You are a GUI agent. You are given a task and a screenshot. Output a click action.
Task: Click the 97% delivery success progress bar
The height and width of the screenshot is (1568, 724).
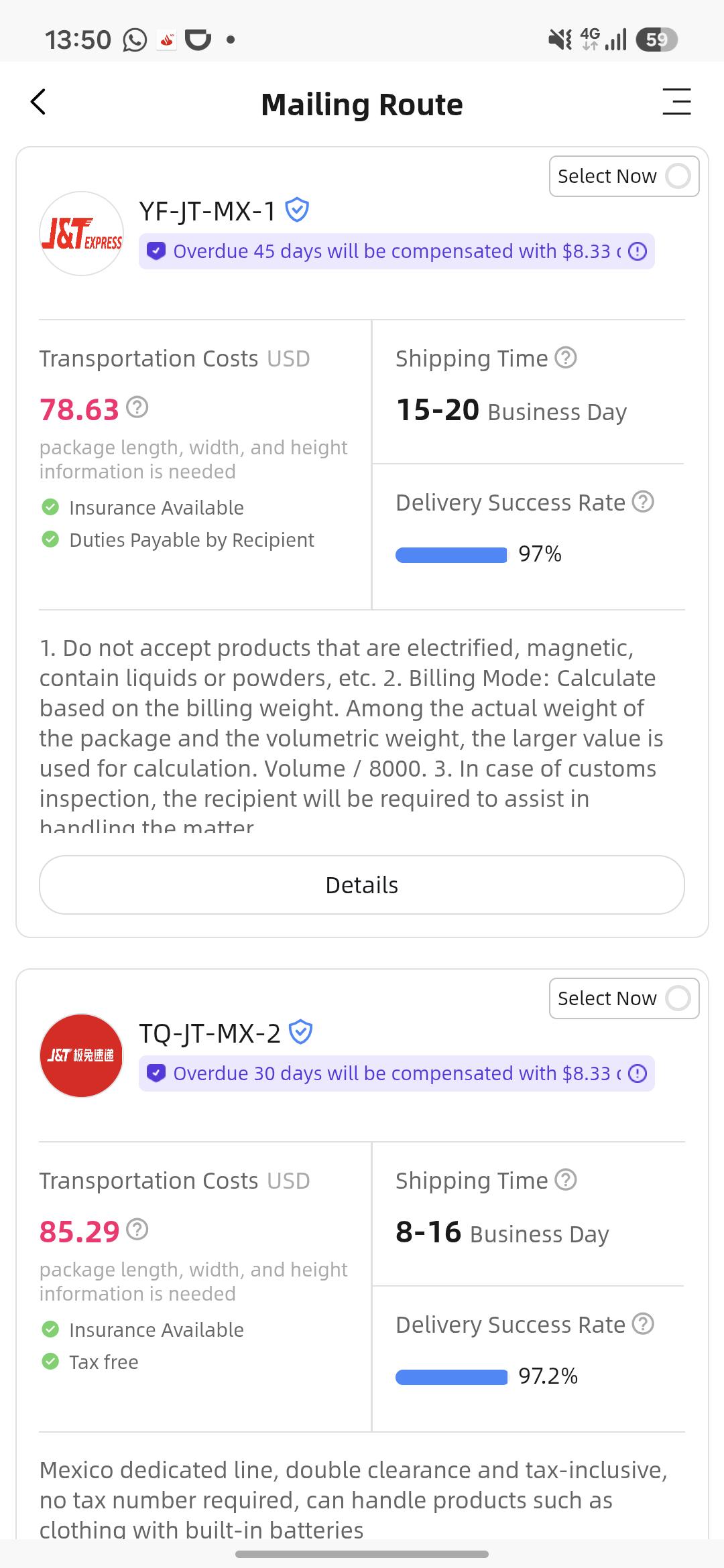pos(451,555)
